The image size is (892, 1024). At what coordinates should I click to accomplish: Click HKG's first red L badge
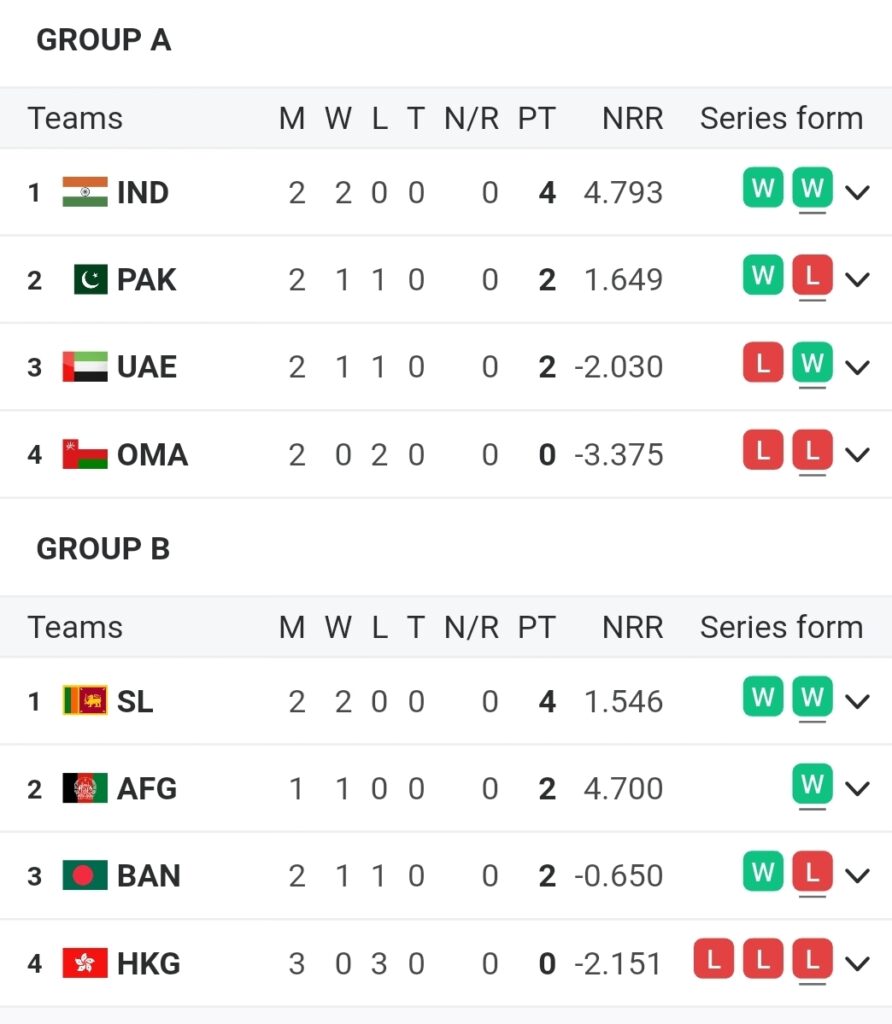(x=714, y=961)
